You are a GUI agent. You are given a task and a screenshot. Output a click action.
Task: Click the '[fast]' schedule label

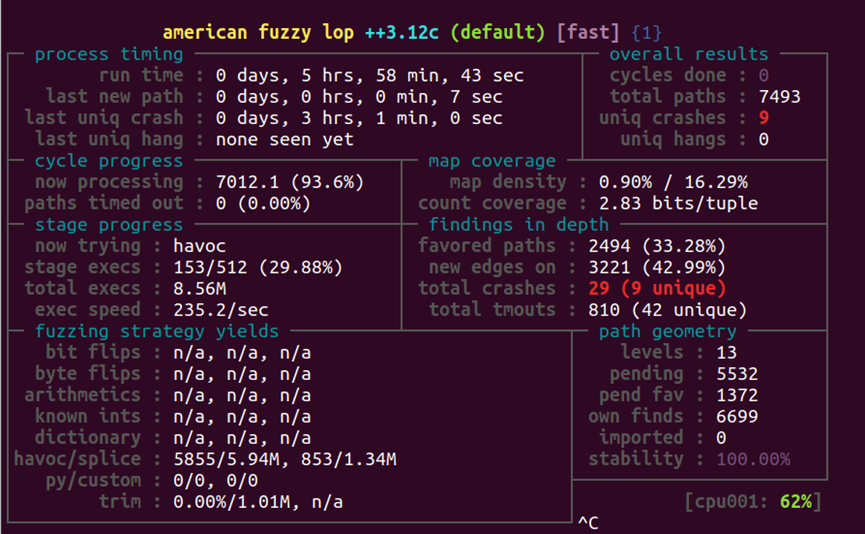[x=588, y=33]
